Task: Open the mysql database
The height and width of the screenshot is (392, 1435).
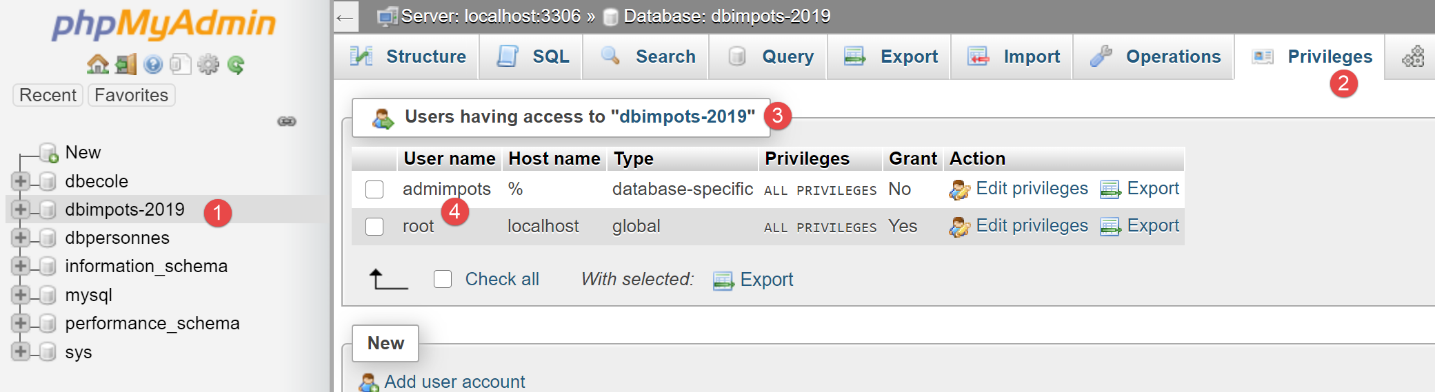Action: tap(89, 295)
